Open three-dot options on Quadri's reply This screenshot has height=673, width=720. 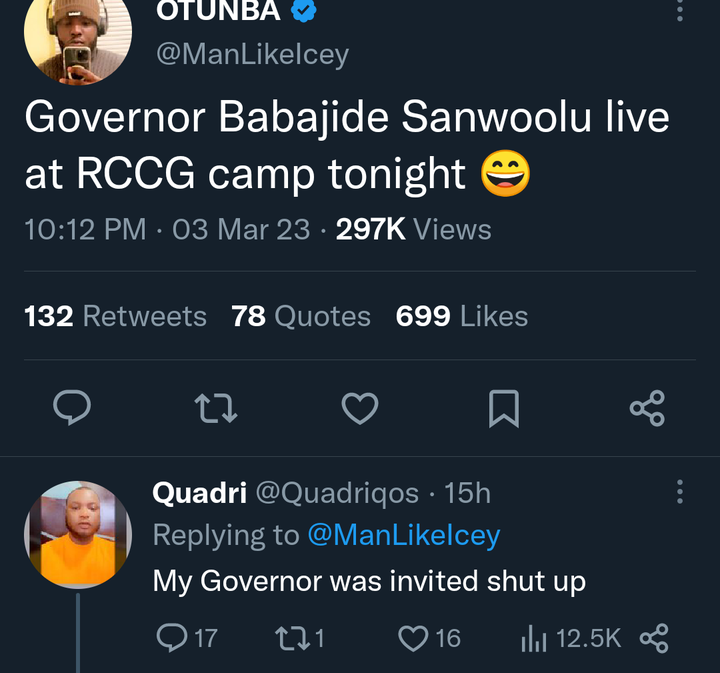tap(680, 492)
